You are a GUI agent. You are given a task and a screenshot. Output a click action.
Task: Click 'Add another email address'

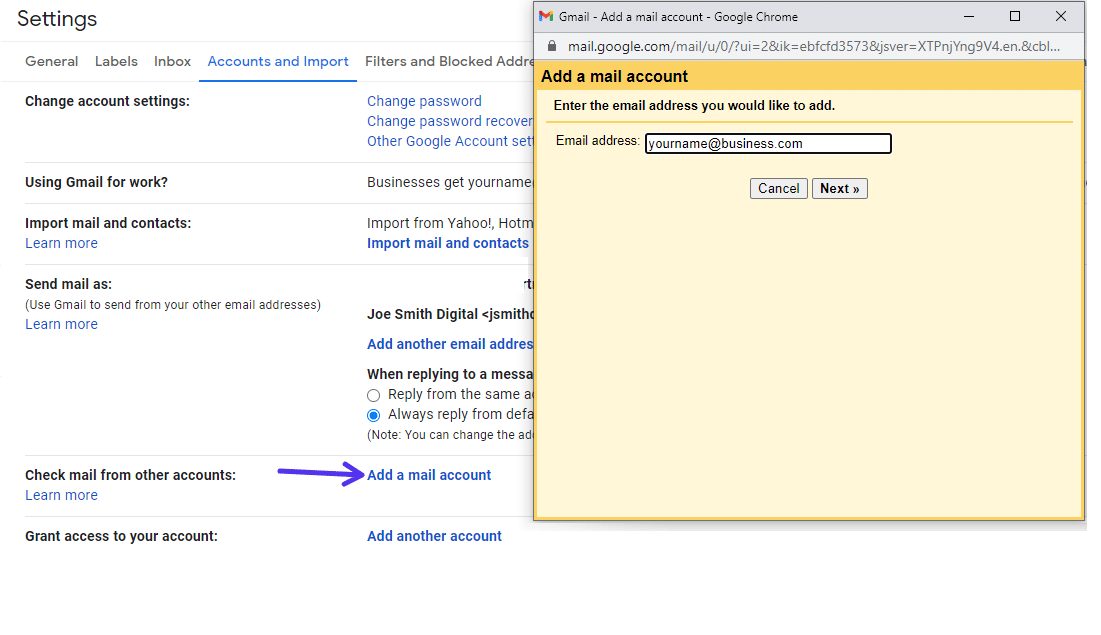(450, 343)
